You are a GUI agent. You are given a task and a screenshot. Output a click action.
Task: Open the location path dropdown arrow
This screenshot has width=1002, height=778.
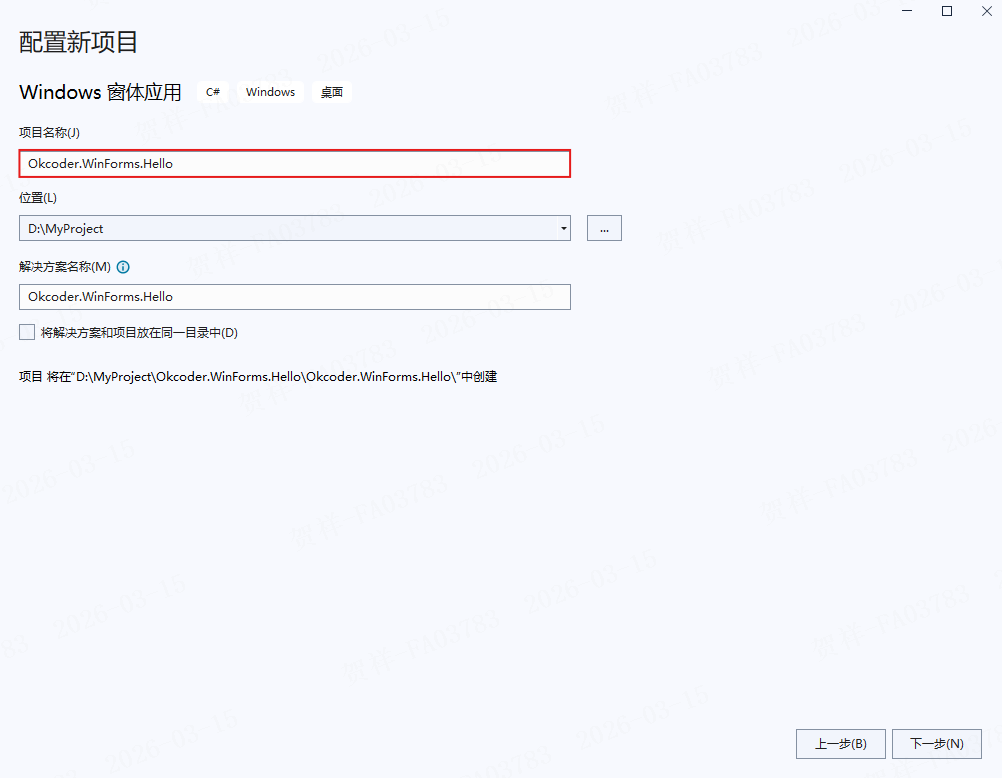(x=564, y=228)
